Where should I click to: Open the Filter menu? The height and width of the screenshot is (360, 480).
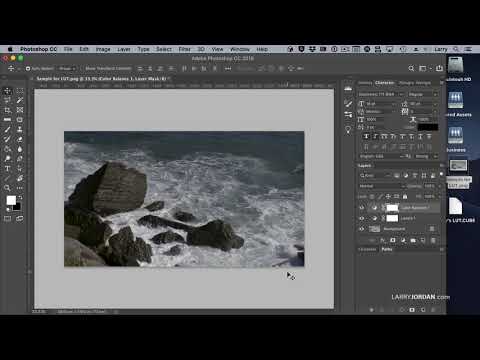(x=184, y=49)
